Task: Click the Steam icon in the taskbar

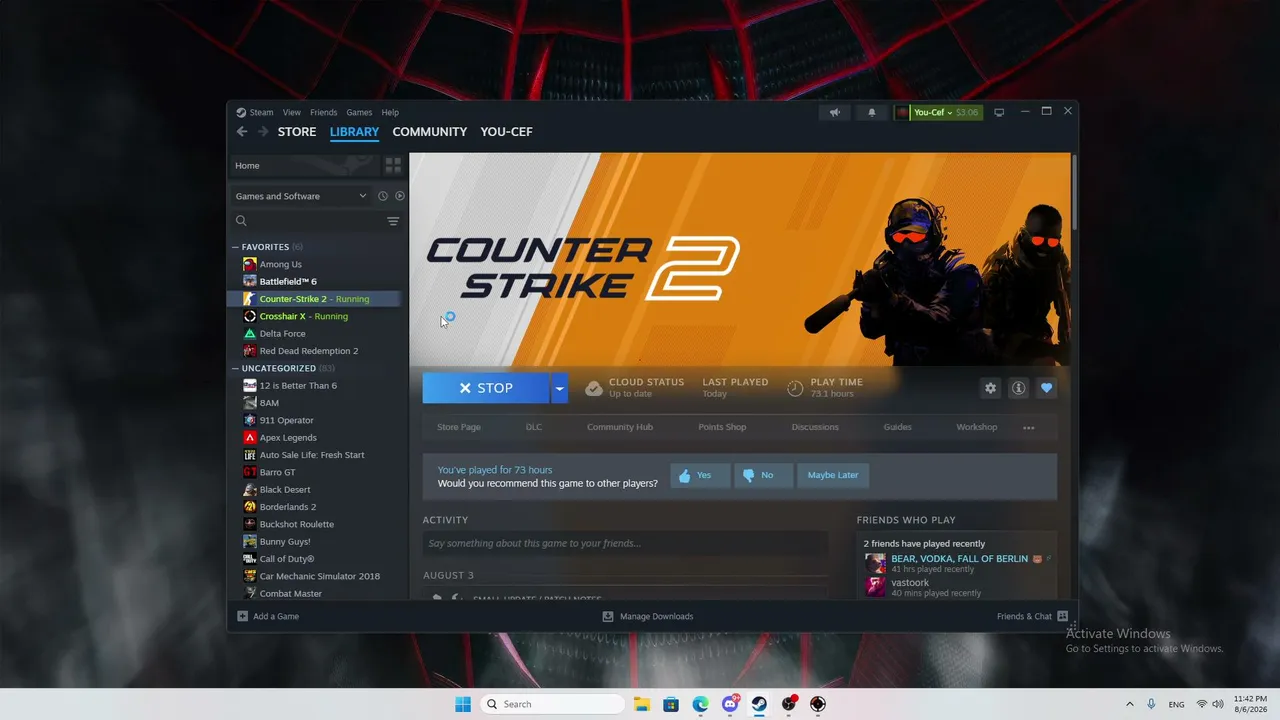Action: (759, 704)
